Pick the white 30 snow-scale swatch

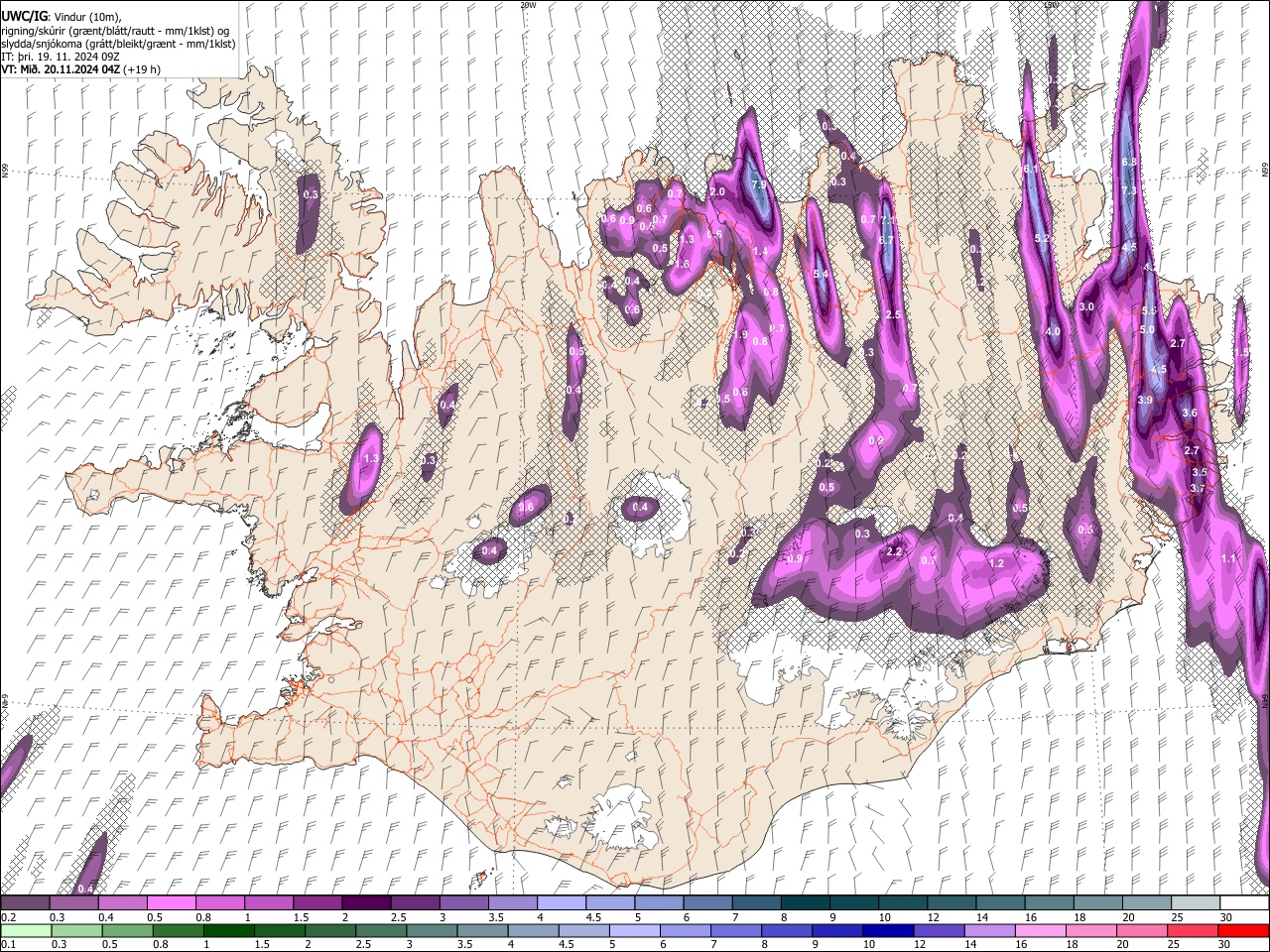1244,903
